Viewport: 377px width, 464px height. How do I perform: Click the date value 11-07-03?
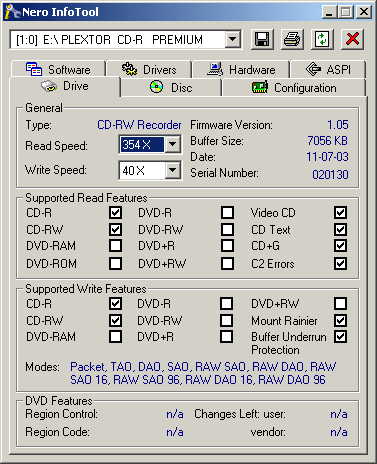(327, 157)
